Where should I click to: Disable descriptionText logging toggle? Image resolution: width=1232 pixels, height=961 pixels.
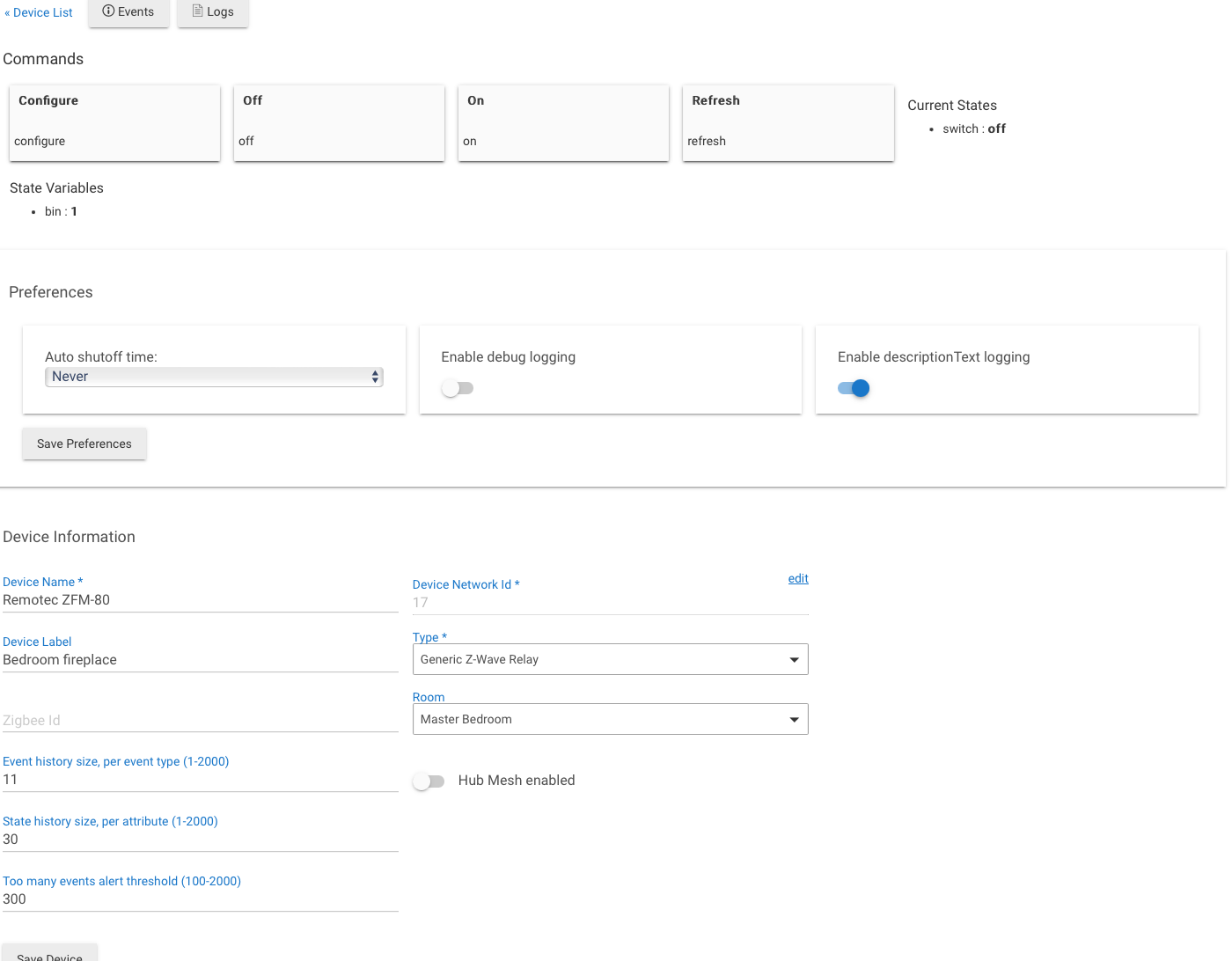coord(854,388)
